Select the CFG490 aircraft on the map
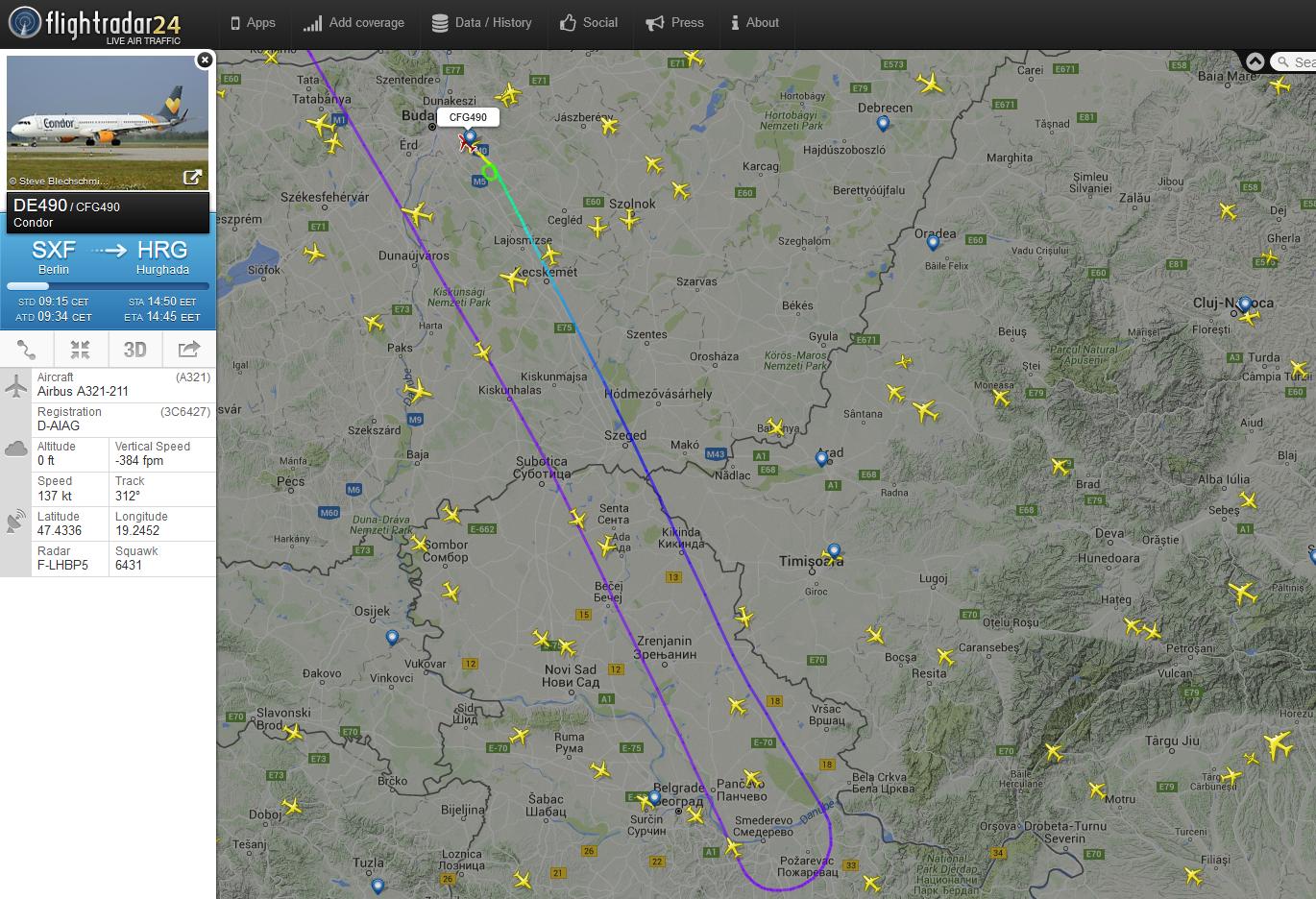The height and width of the screenshot is (899, 1316). [x=468, y=144]
